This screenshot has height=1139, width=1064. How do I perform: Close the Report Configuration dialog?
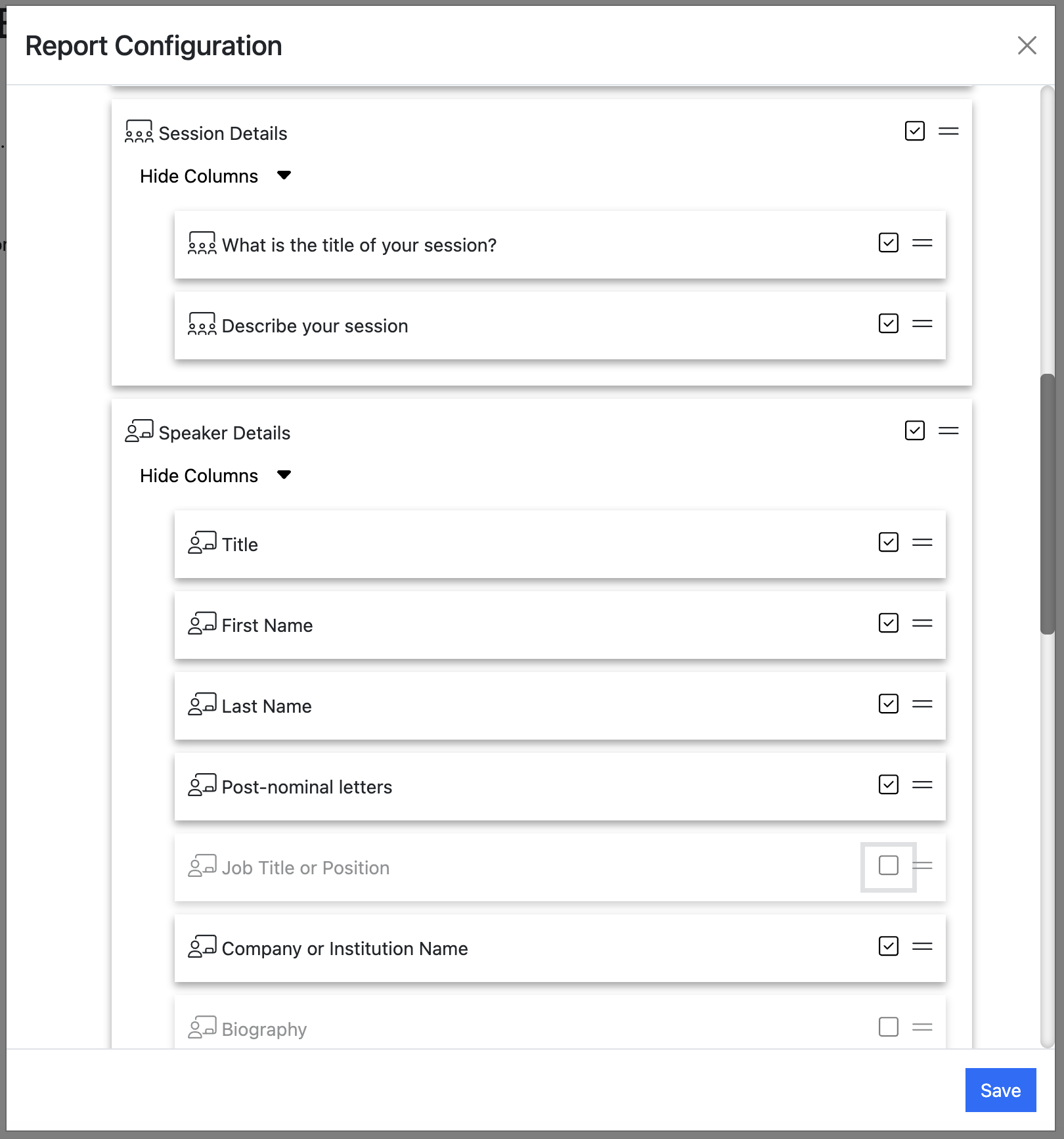pos(1027,45)
